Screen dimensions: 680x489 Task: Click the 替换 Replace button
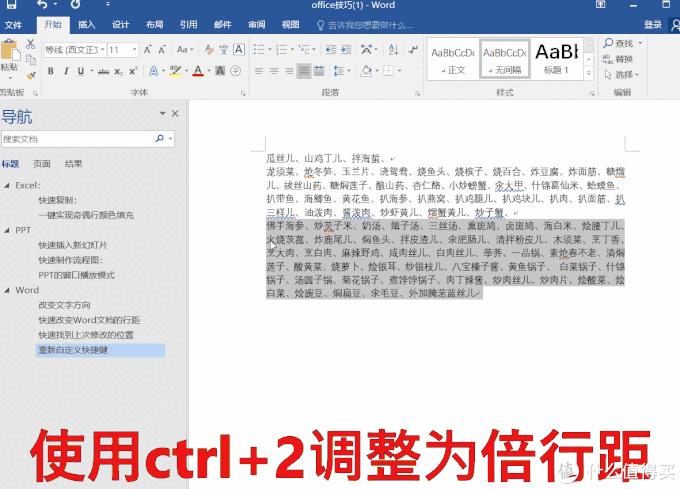[x=618, y=59]
